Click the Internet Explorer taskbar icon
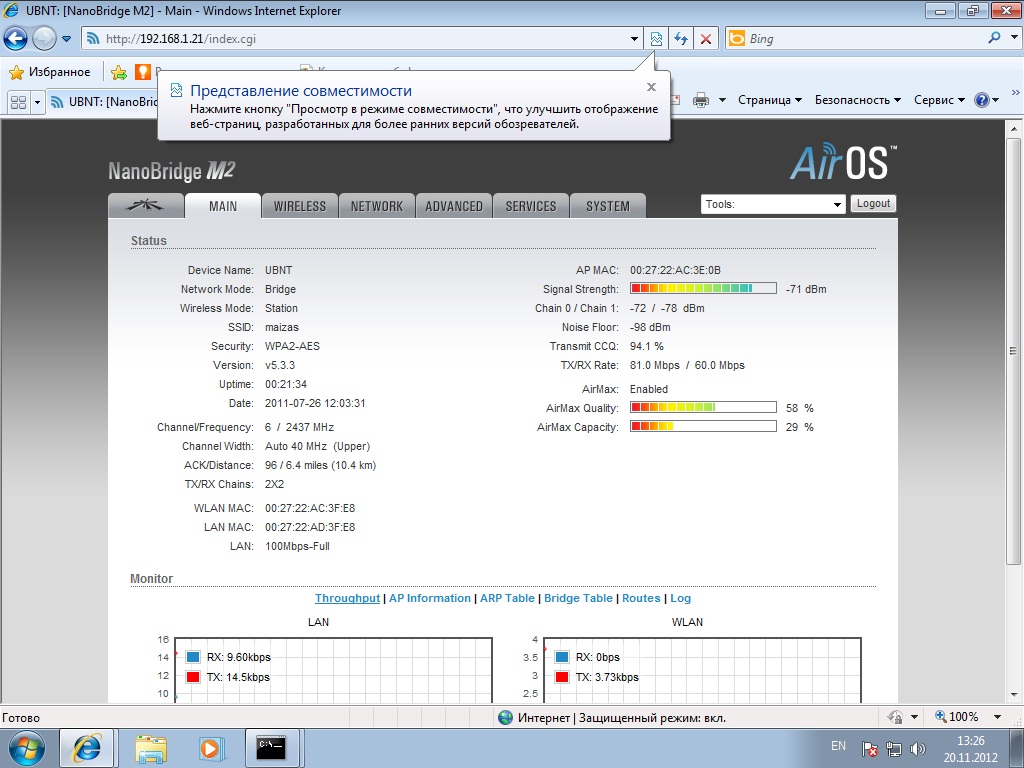The image size is (1024, 768). [x=87, y=748]
